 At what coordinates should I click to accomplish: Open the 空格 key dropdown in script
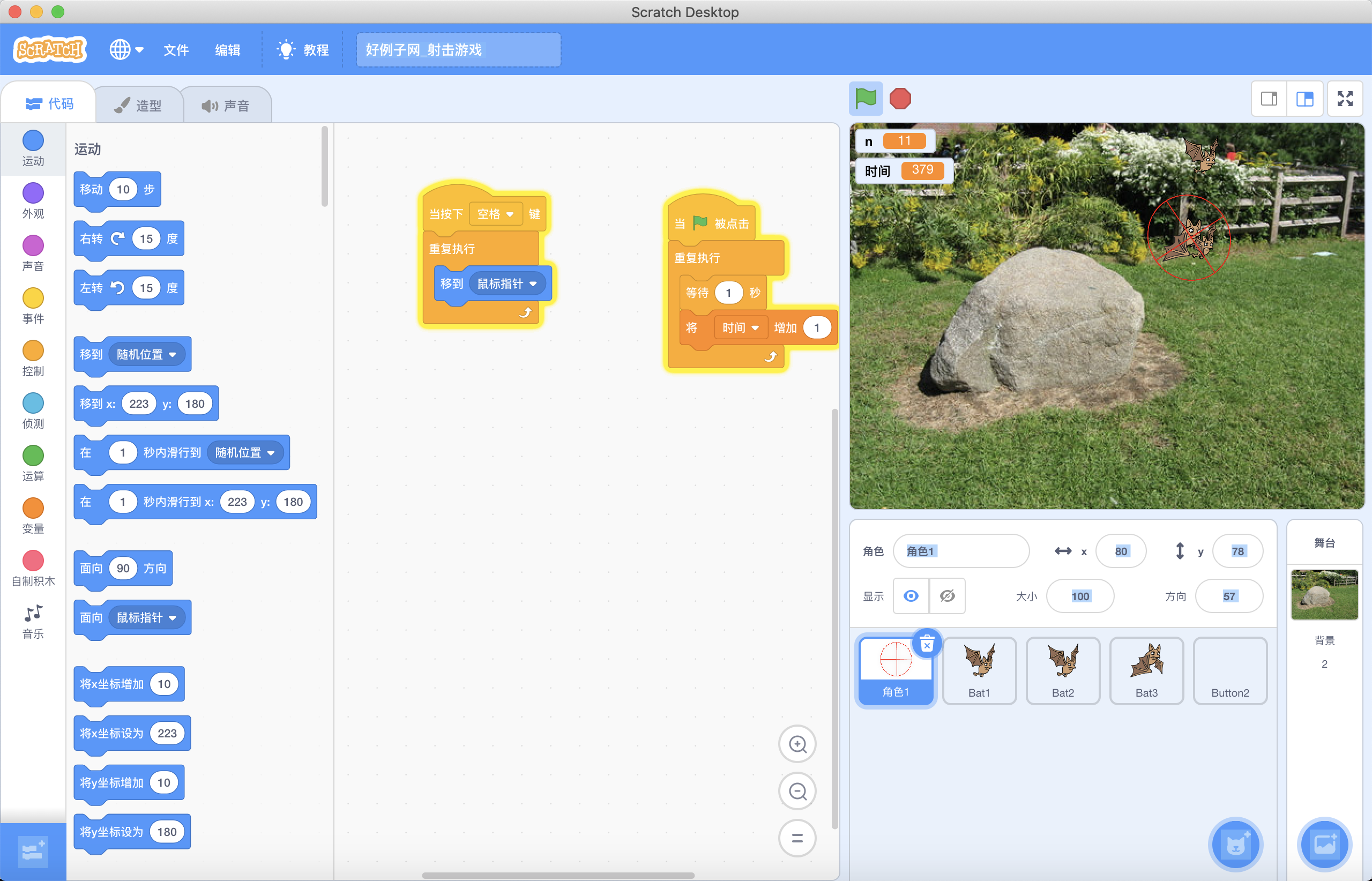tap(496, 214)
